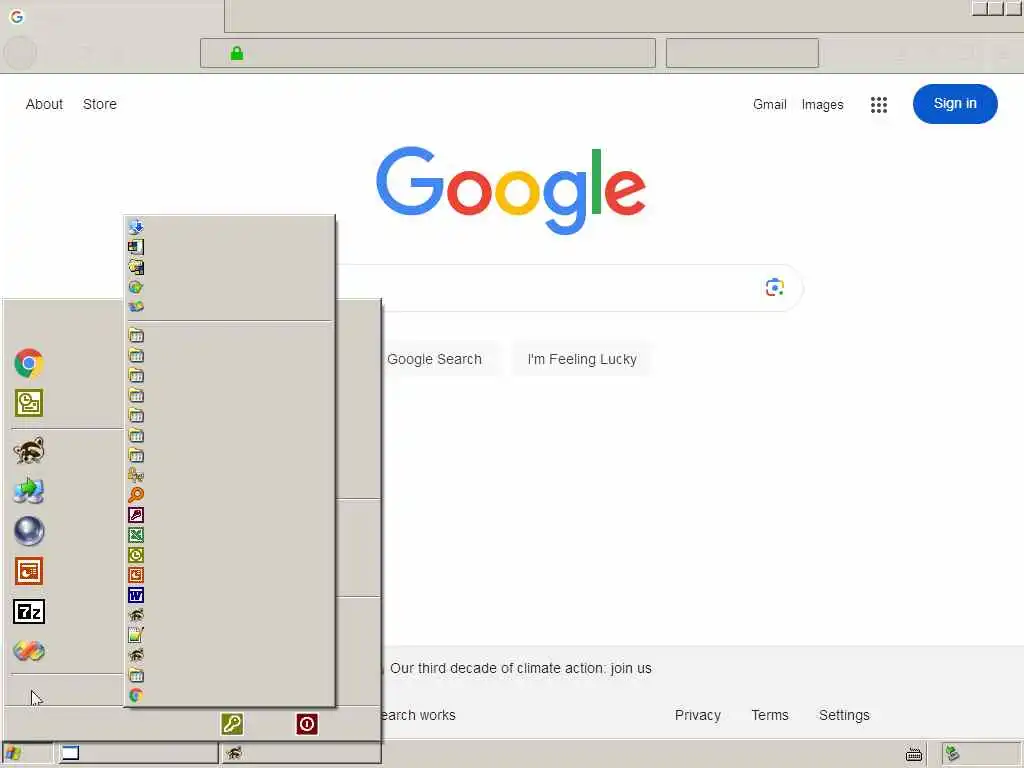
Task: Click the red Shut Down power button
Action: 307,724
